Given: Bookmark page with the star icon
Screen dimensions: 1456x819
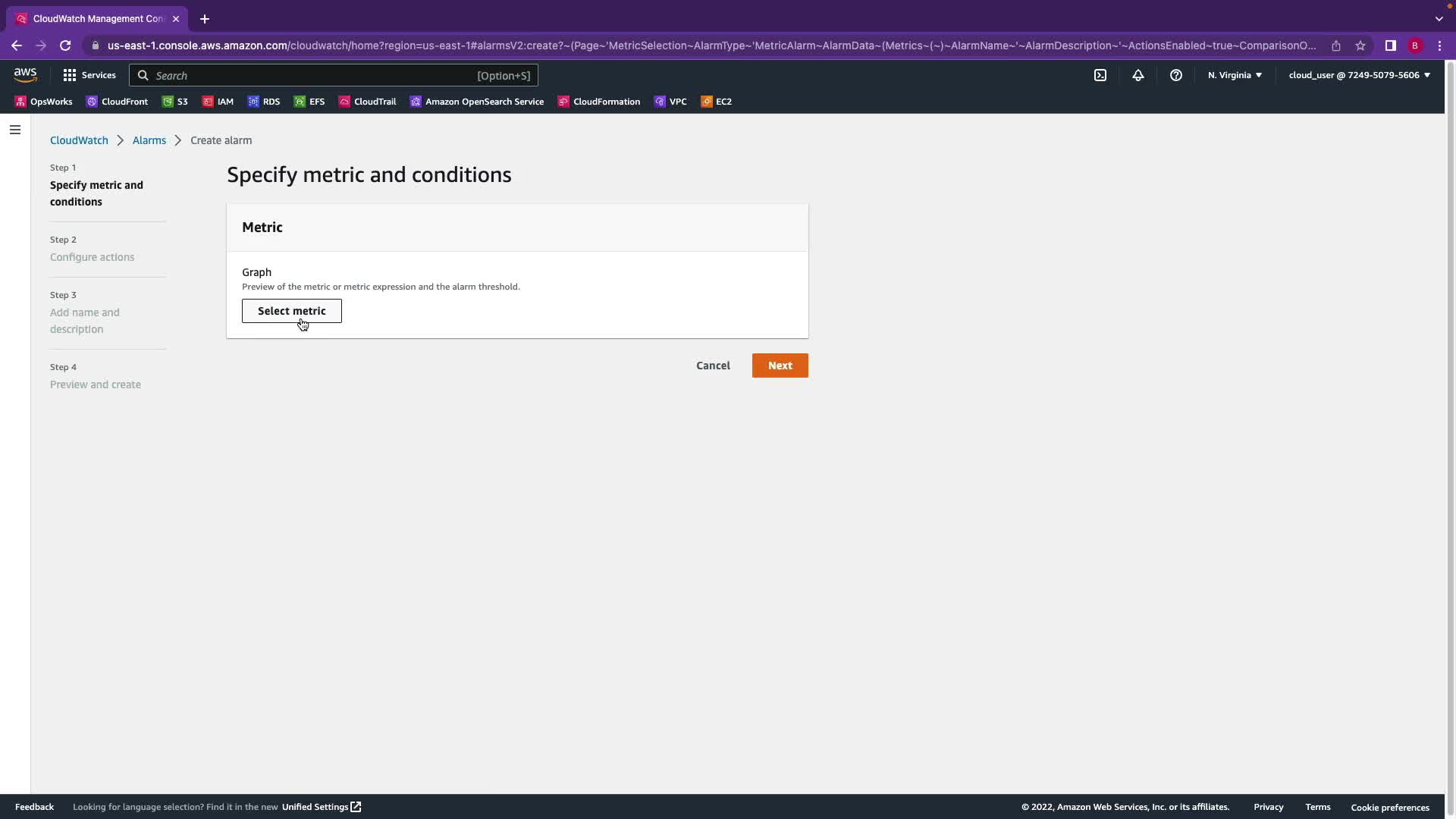Looking at the screenshot, I should click(1360, 45).
